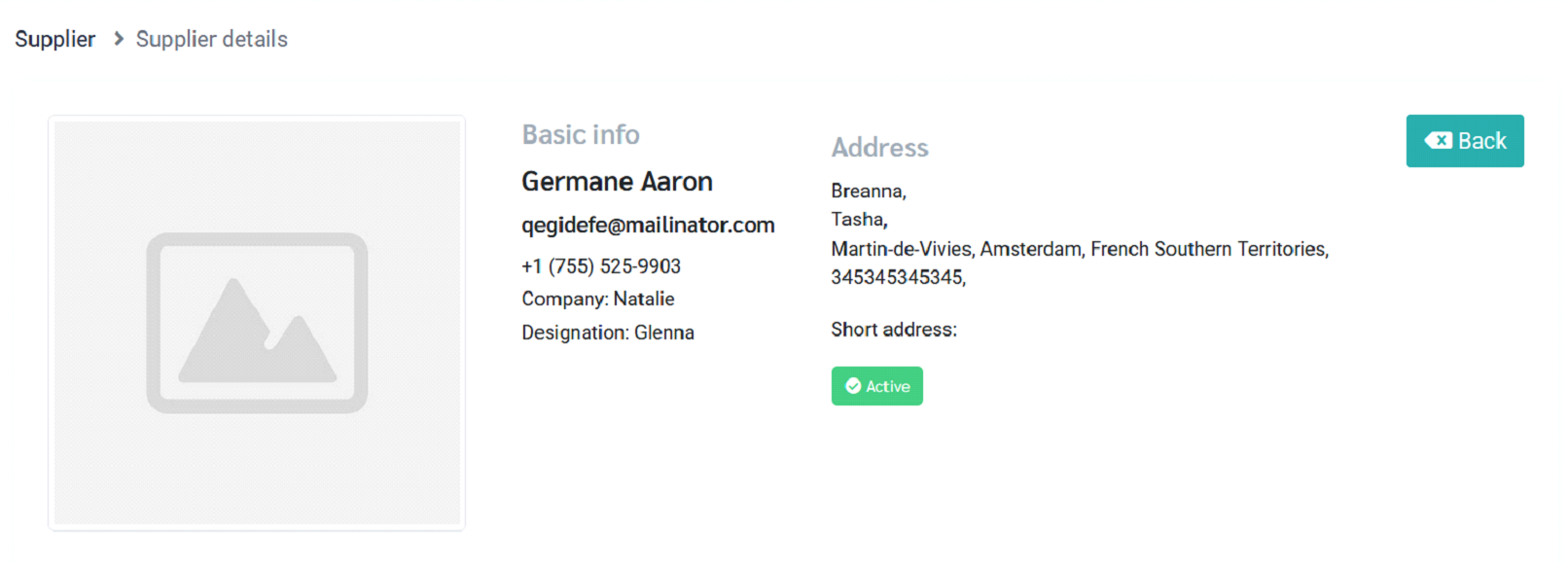Click the email qegidefe@mailinator.com
The height and width of the screenshot is (563, 1568).
point(648,225)
